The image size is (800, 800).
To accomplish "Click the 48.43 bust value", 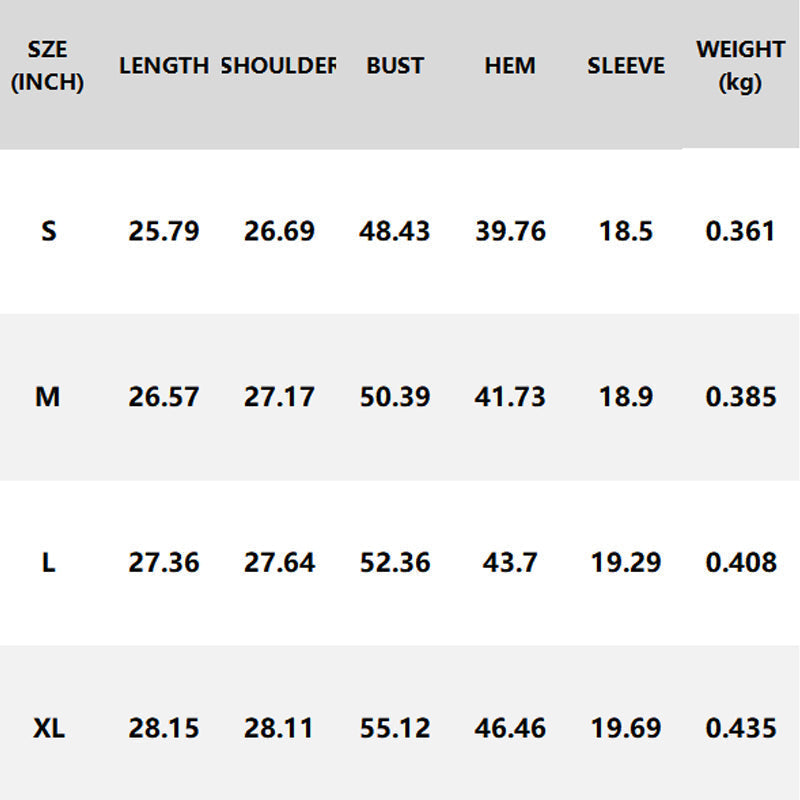I will (x=395, y=232).
